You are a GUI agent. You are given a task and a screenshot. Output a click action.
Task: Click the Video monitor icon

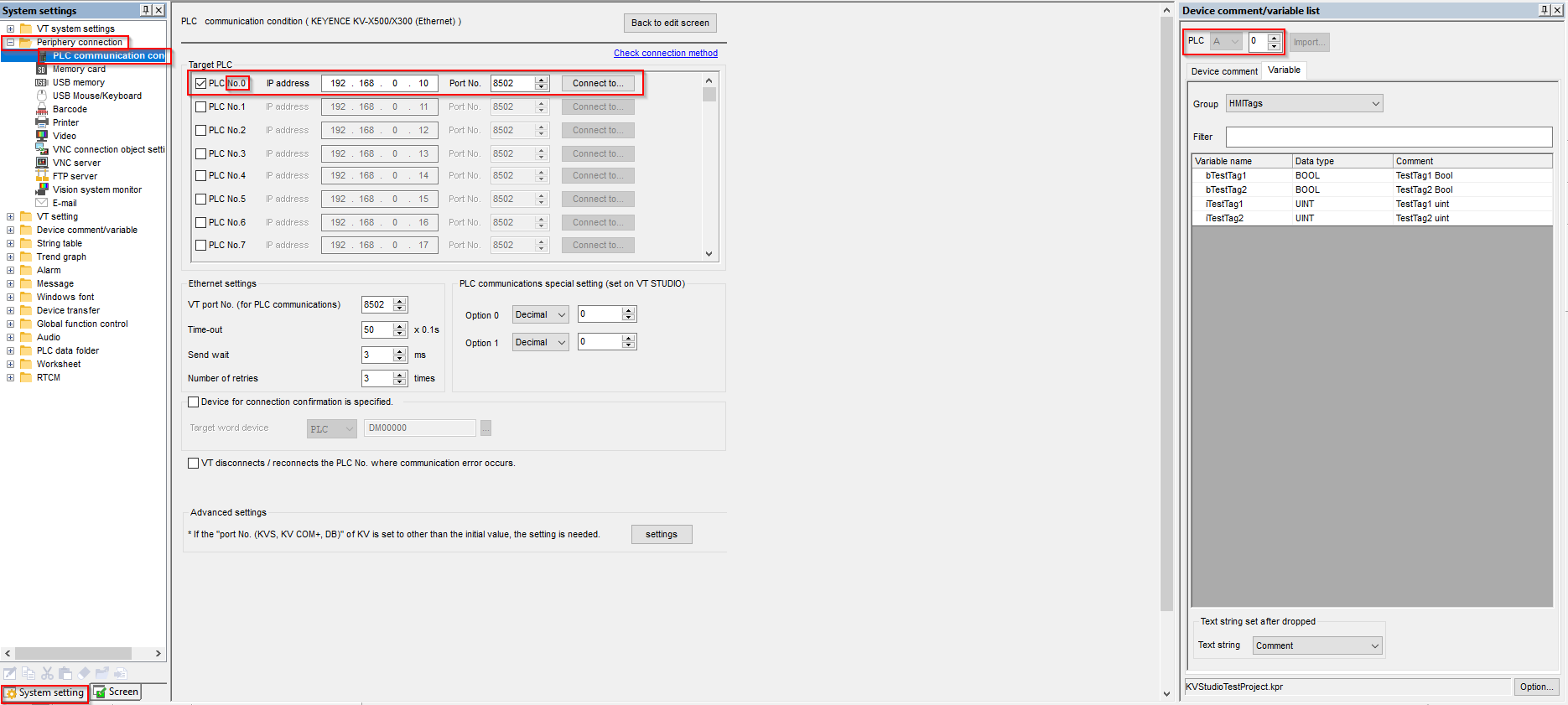click(x=41, y=136)
